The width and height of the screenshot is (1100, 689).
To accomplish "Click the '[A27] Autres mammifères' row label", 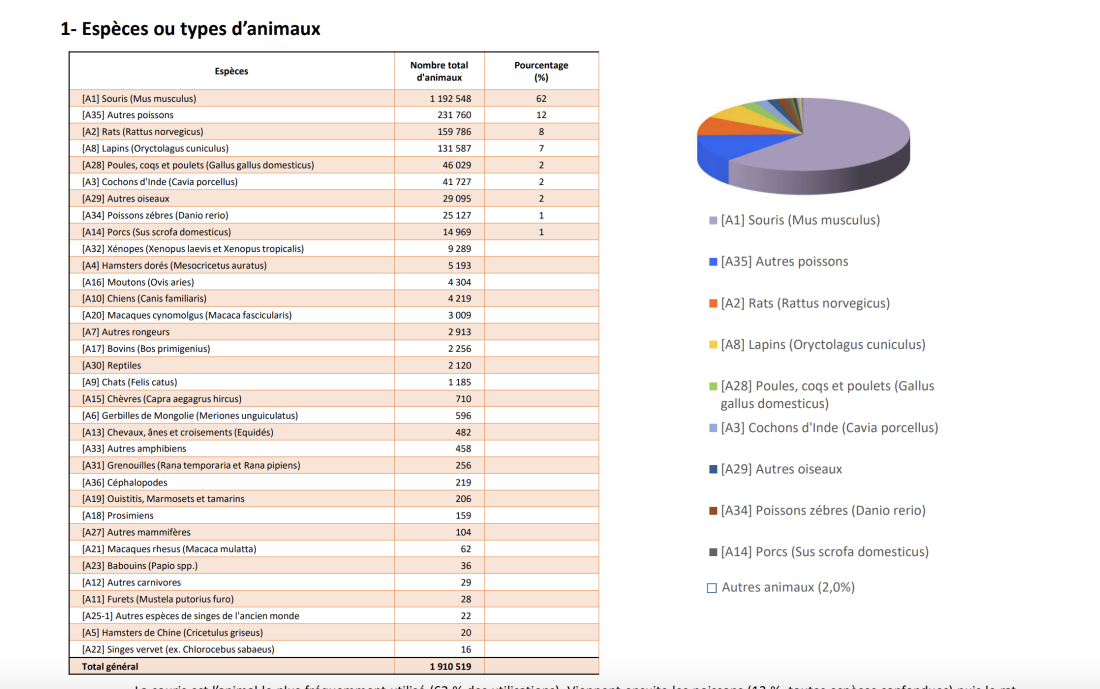I will click(136, 533).
